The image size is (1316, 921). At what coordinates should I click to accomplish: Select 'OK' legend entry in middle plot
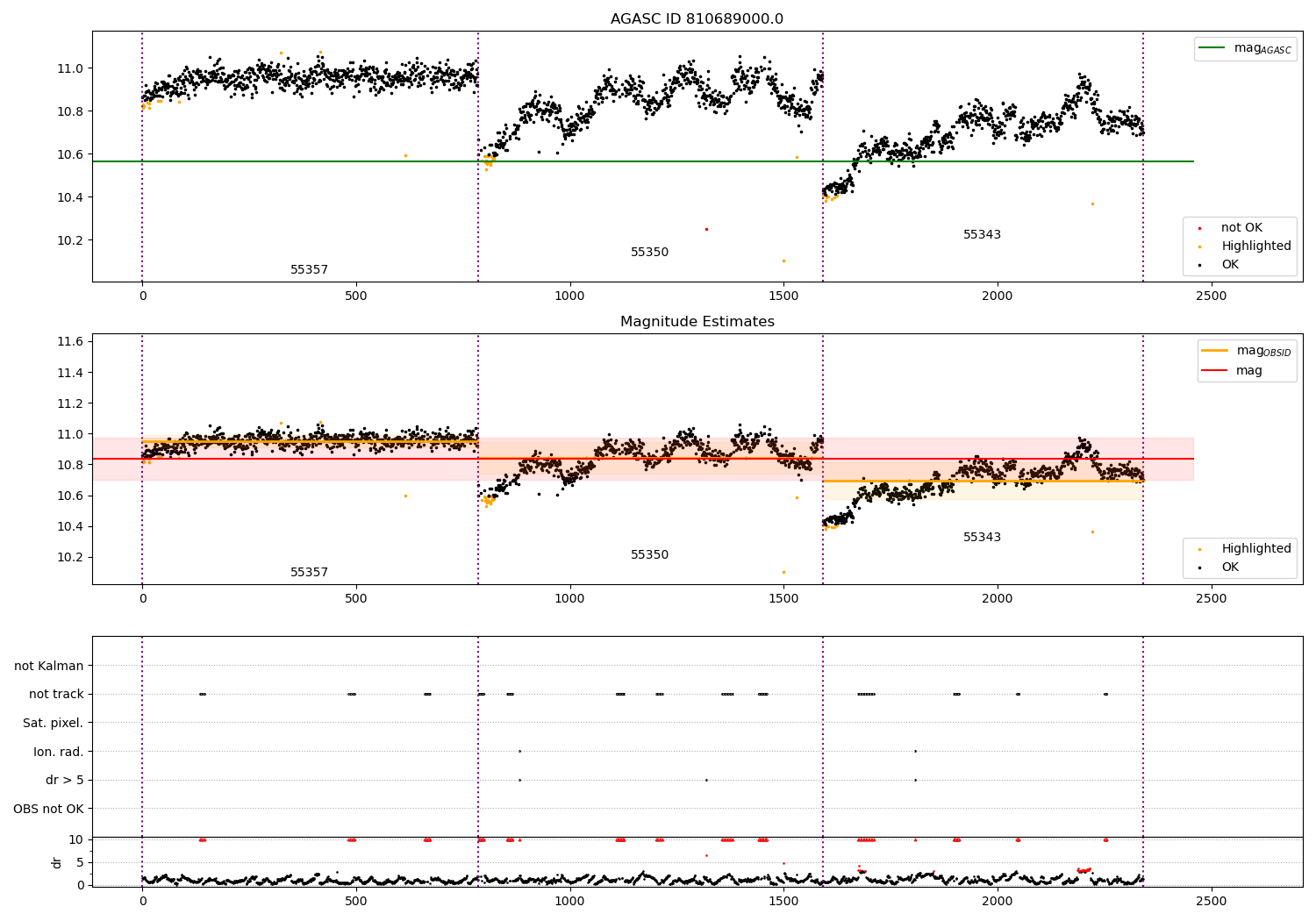click(x=1230, y=568)
